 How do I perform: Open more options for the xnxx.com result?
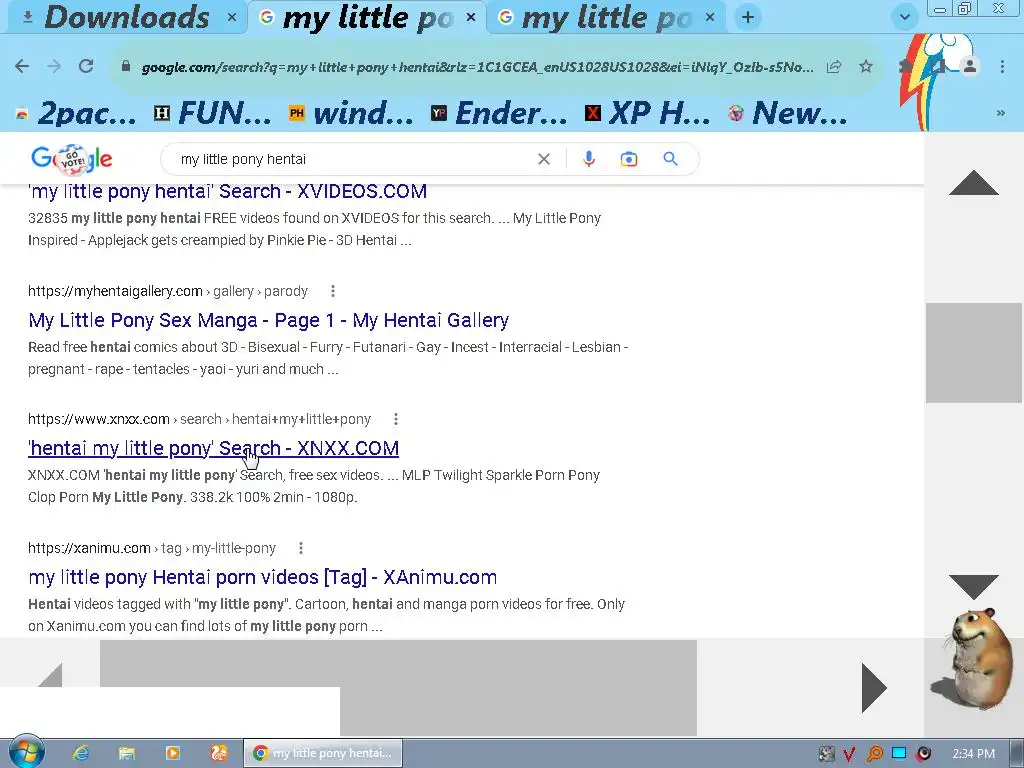pyautogui.click(x=396, y=419)
